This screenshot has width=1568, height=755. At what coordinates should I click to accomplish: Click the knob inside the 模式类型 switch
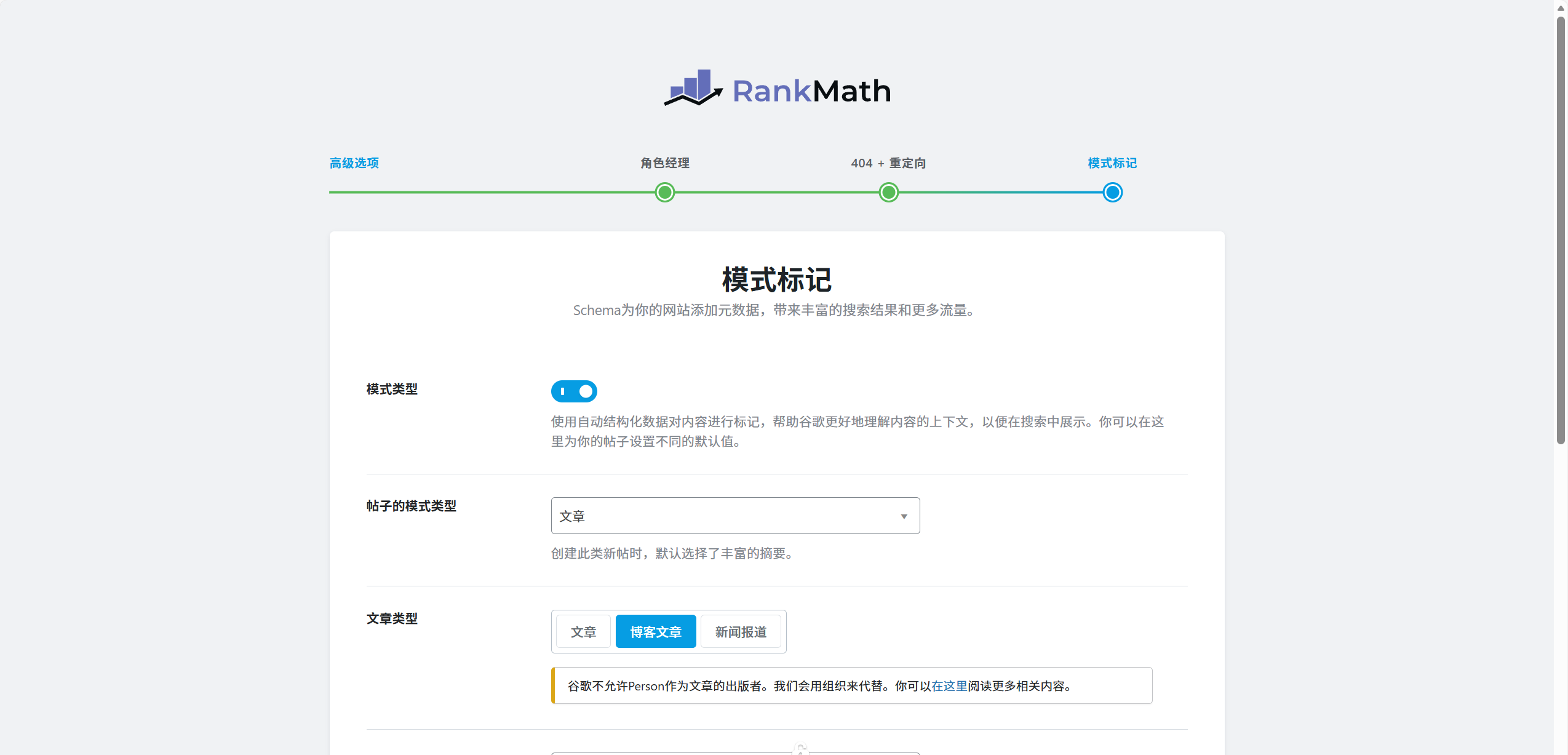585,391
